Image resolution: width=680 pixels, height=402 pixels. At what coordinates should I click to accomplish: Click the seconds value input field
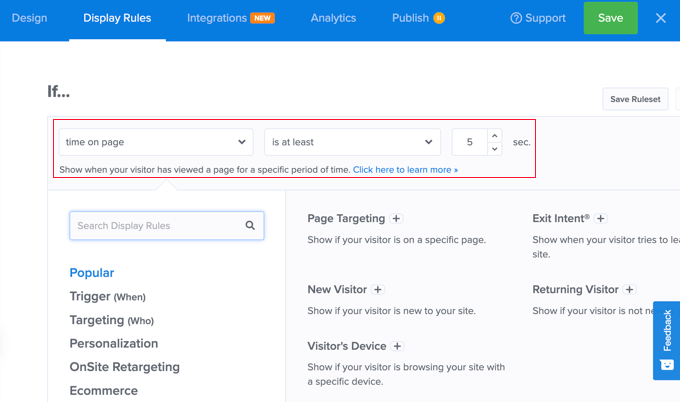pos(470,142)
